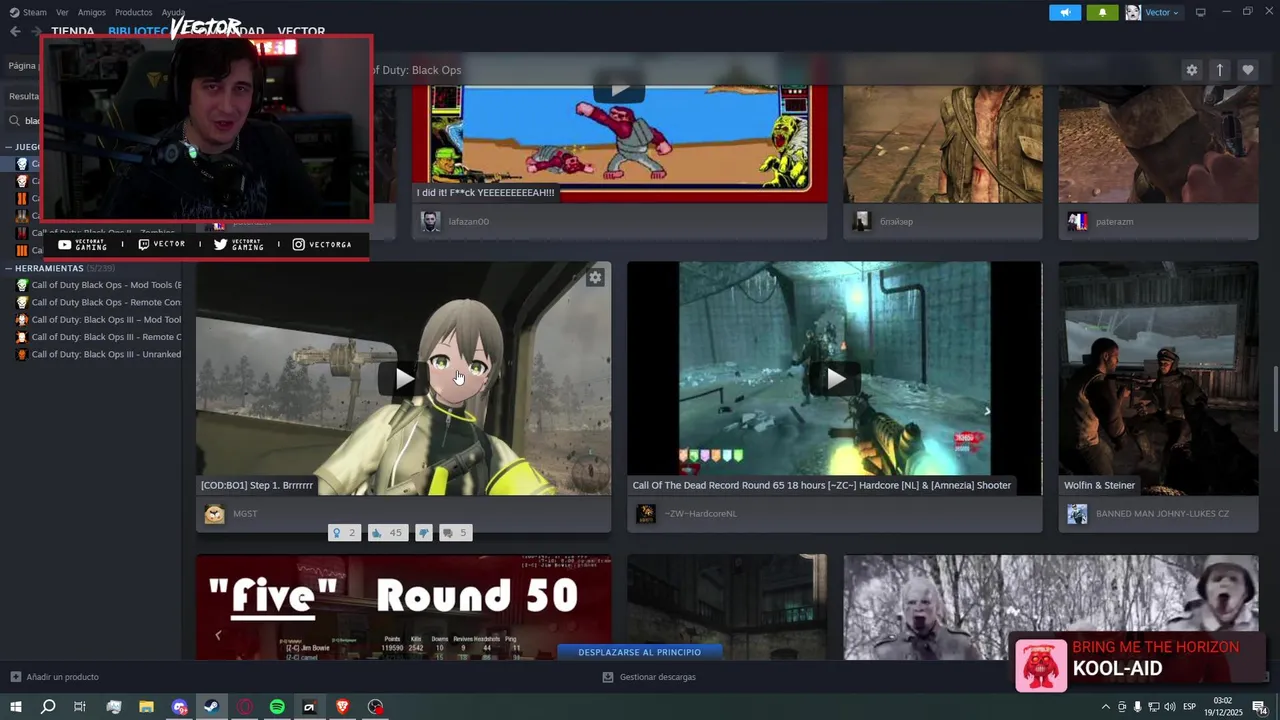Toggle the heart favorite icon

[x=1248, y=70]
